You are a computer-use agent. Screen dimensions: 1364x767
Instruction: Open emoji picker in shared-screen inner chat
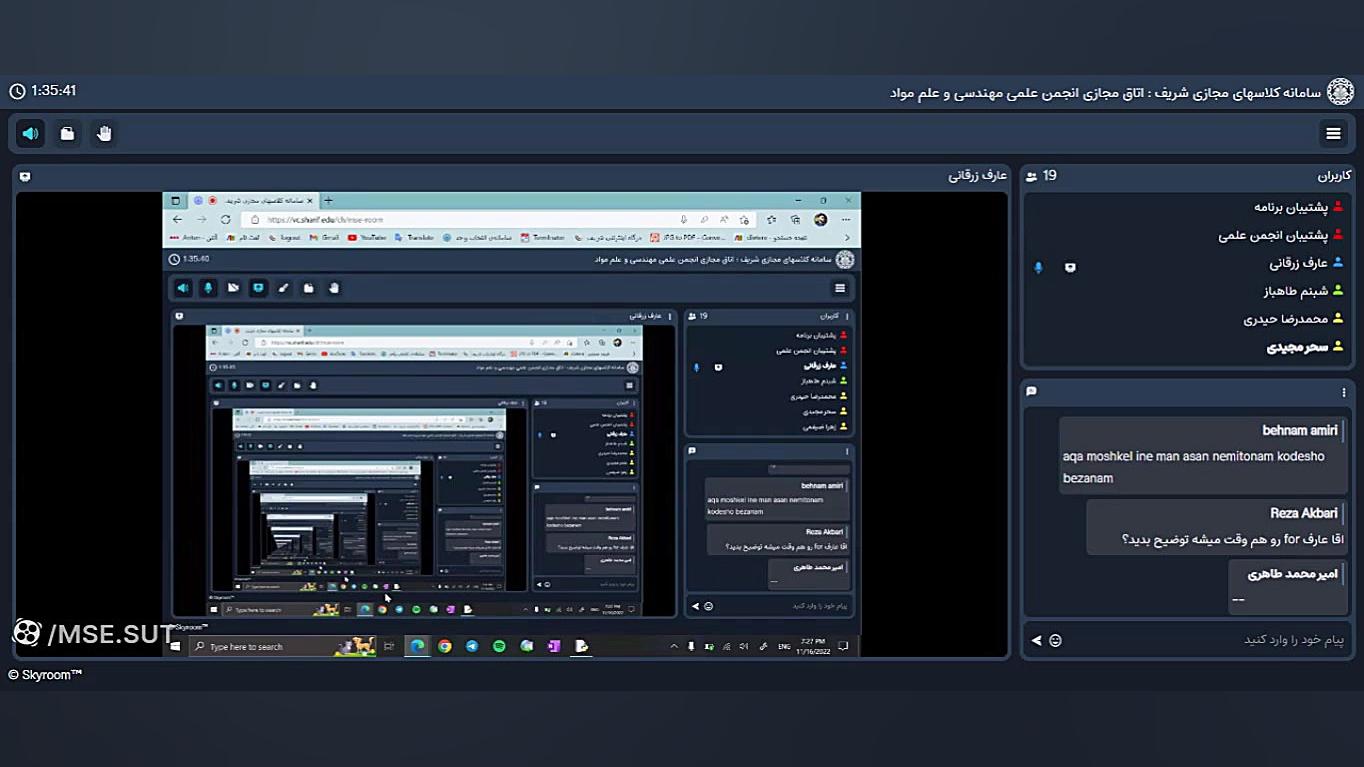coord(709,606)
